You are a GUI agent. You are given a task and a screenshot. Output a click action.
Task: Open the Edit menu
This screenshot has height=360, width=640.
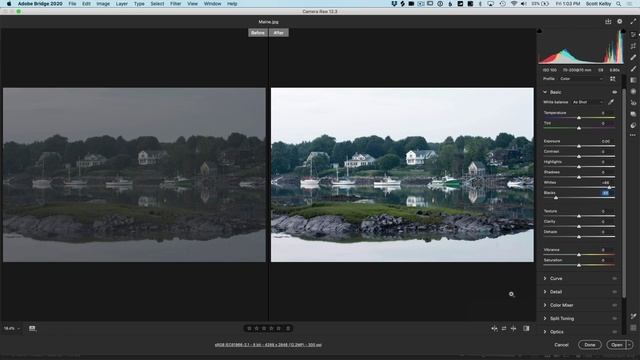click(86, 4)
